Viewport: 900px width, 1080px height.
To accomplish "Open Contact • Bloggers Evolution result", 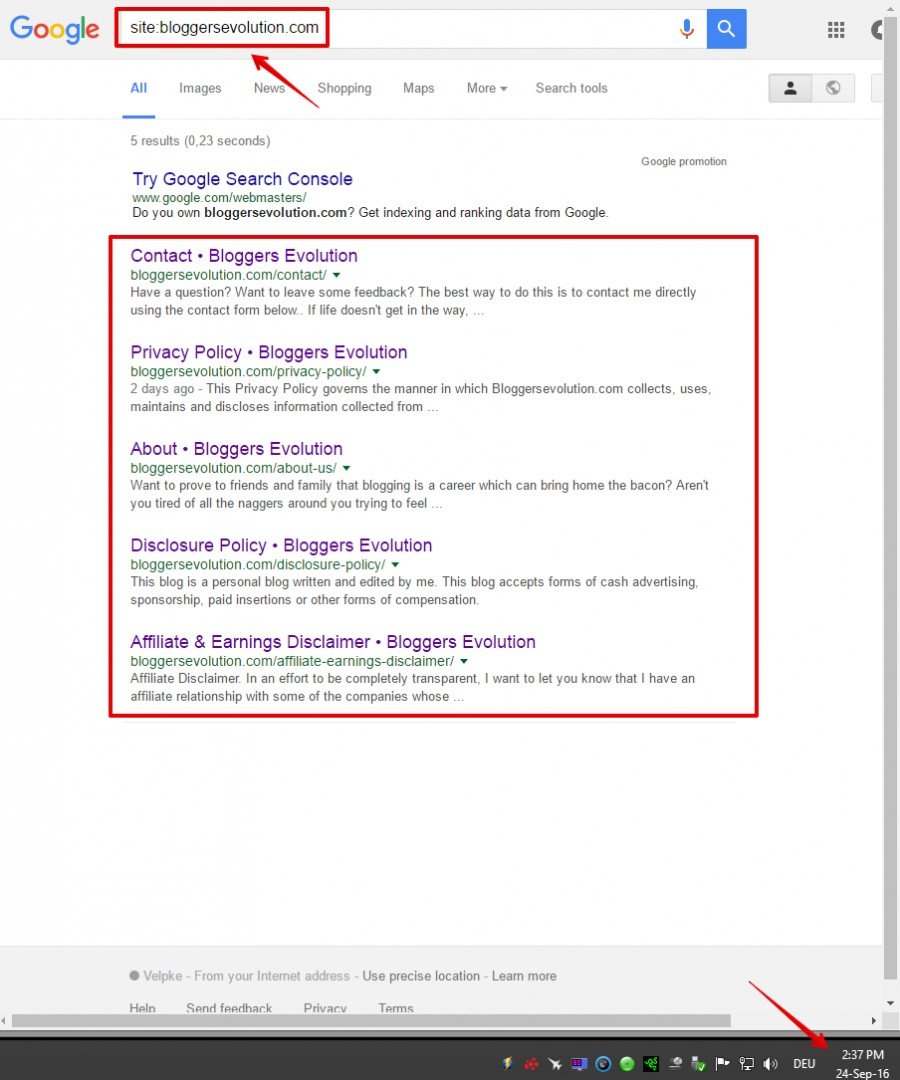I will (x=244, y=256).
